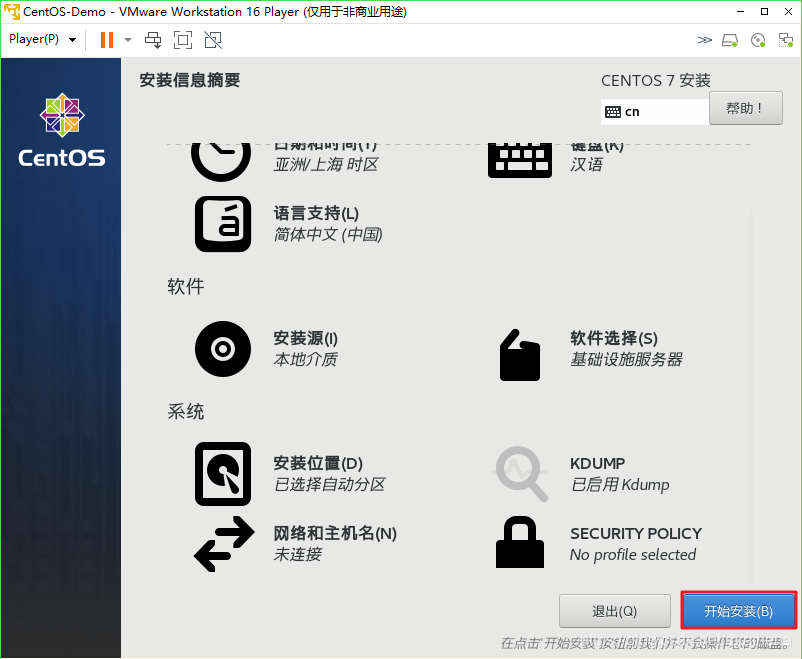Enter full screen mode

[x=183, y=40]
